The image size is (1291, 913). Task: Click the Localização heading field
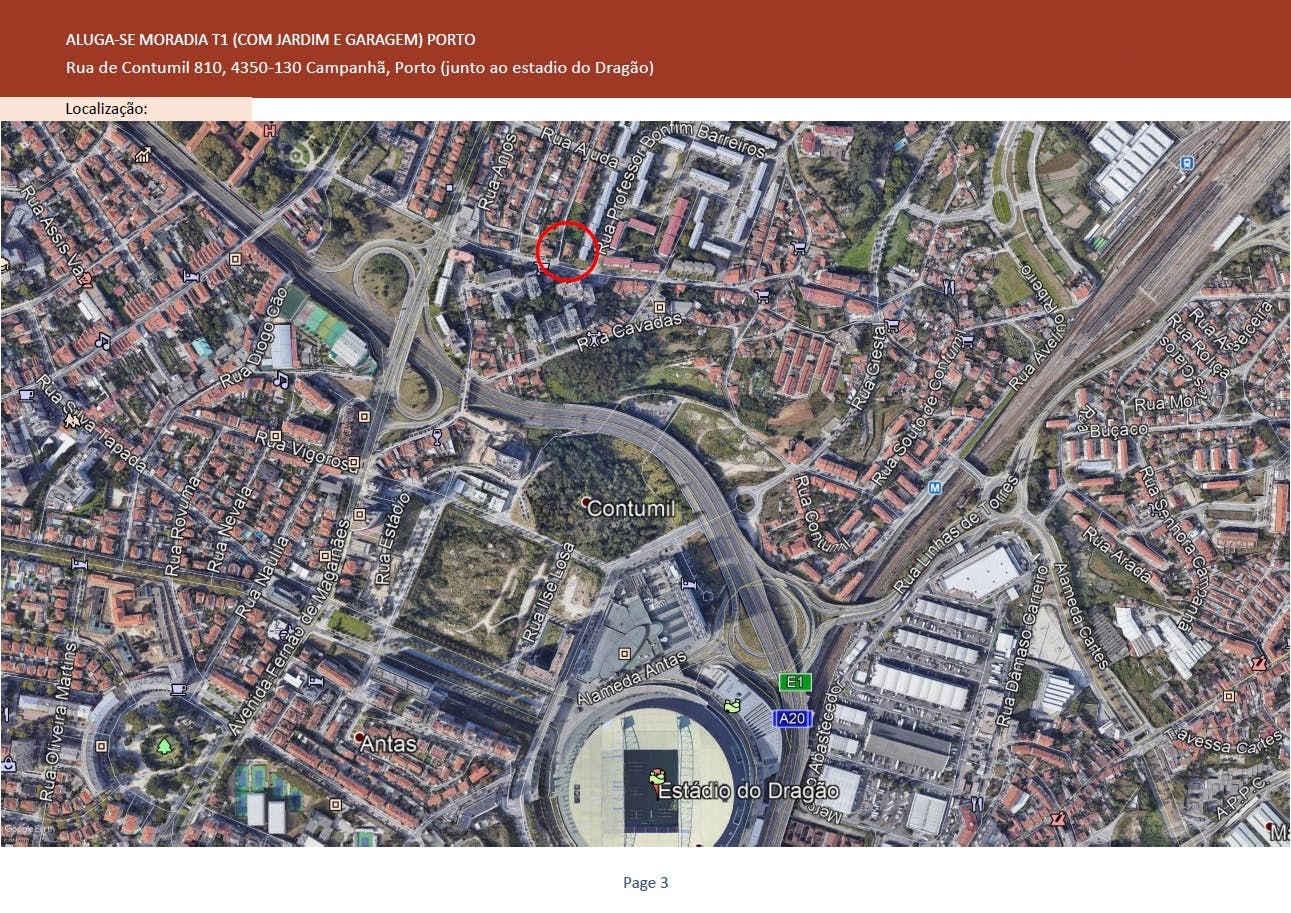pos(107,108)
